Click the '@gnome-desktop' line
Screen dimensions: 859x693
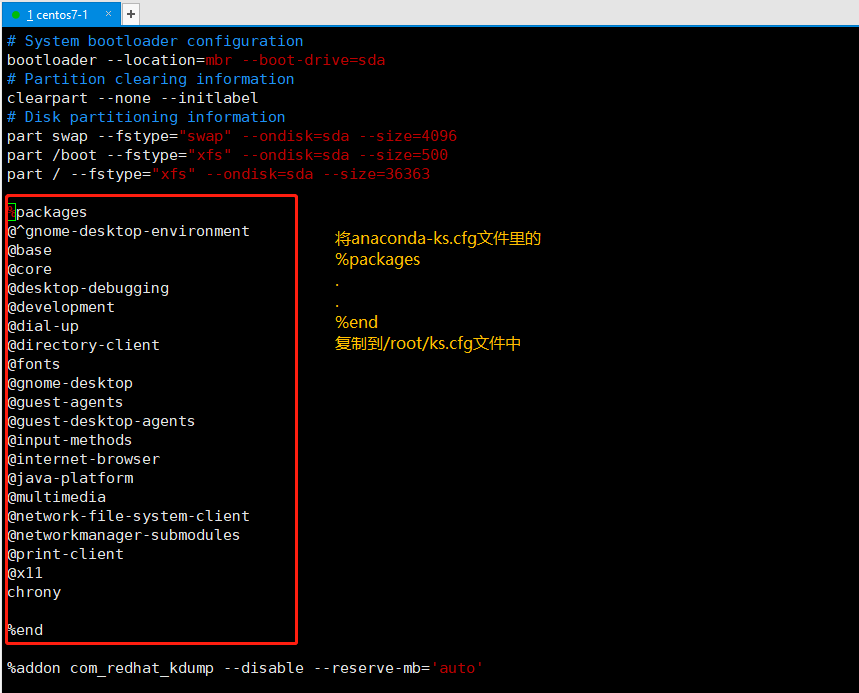[x=70, y=383]
